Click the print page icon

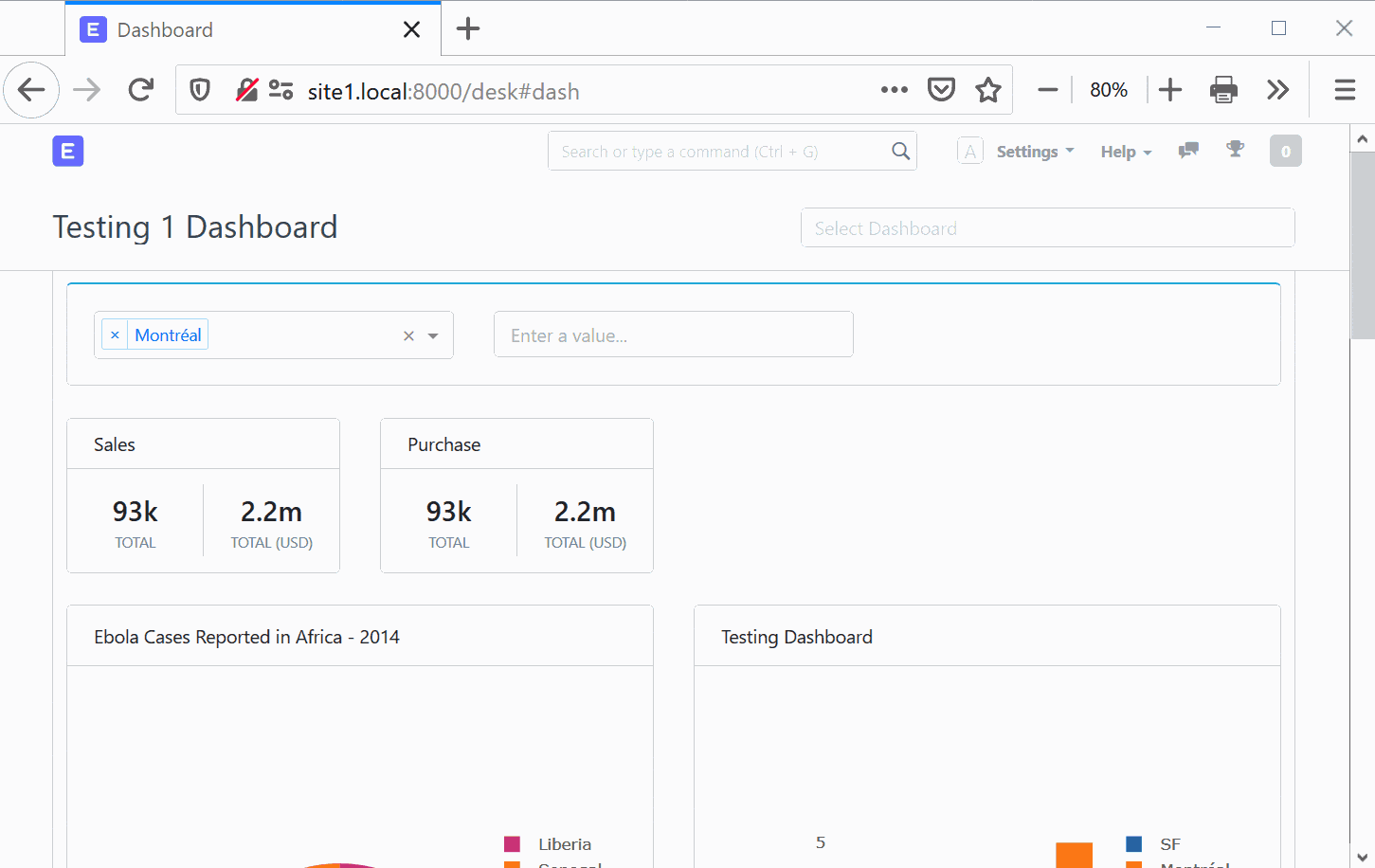[x=1223, y=89]
